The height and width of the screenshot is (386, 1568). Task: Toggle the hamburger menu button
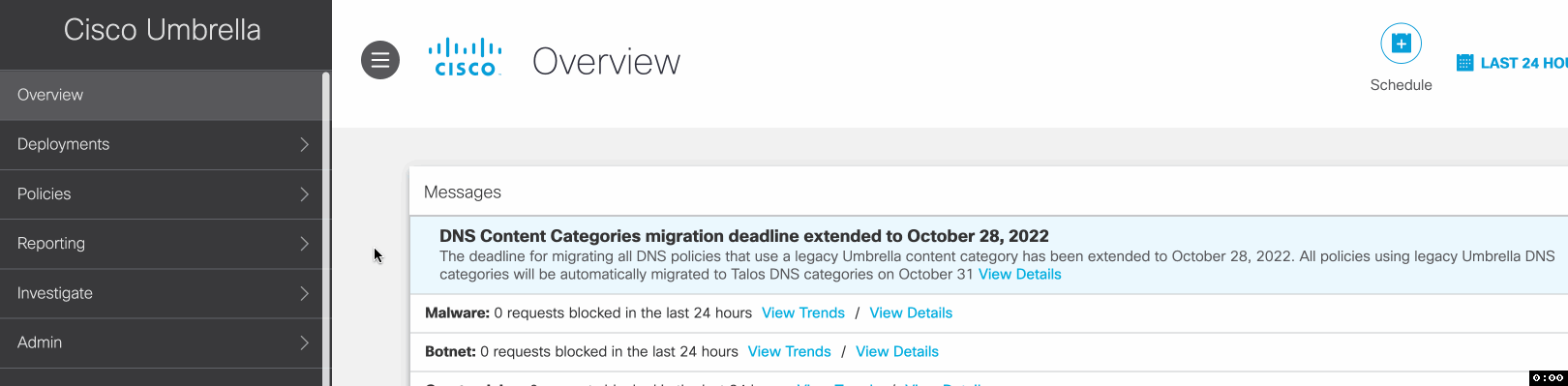pos(380,60)
